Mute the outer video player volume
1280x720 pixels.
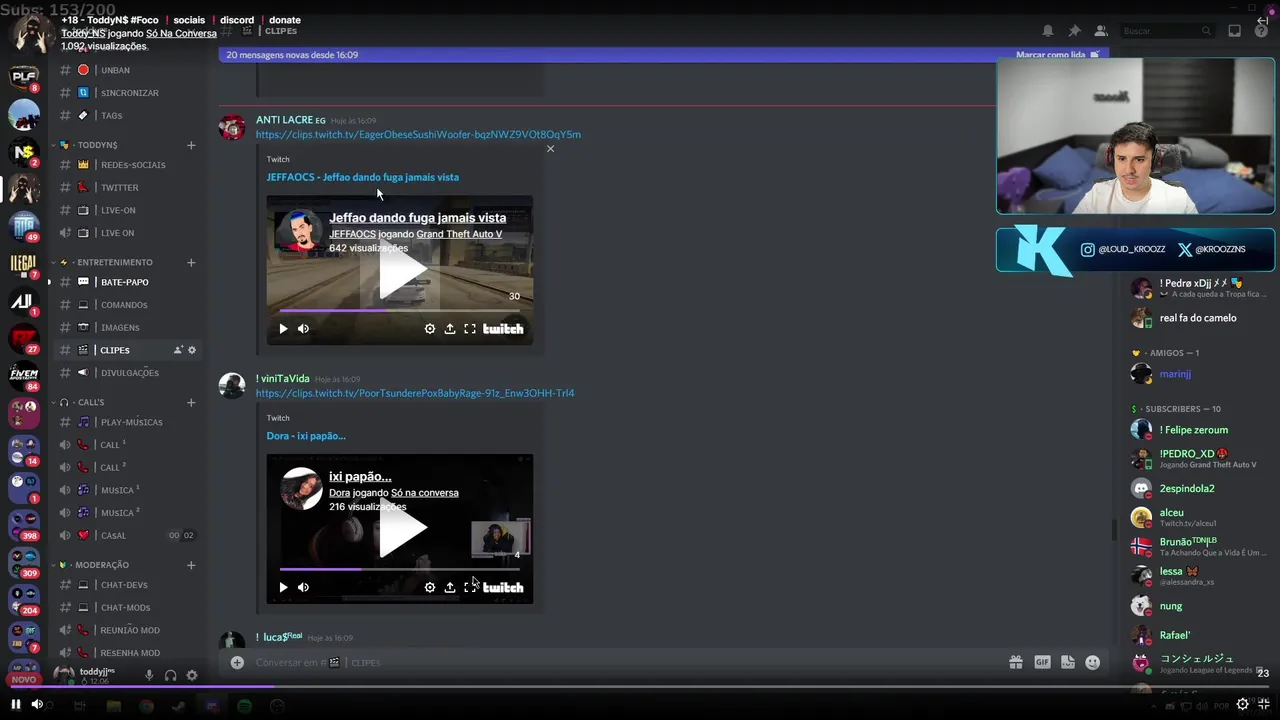[37, 704]
